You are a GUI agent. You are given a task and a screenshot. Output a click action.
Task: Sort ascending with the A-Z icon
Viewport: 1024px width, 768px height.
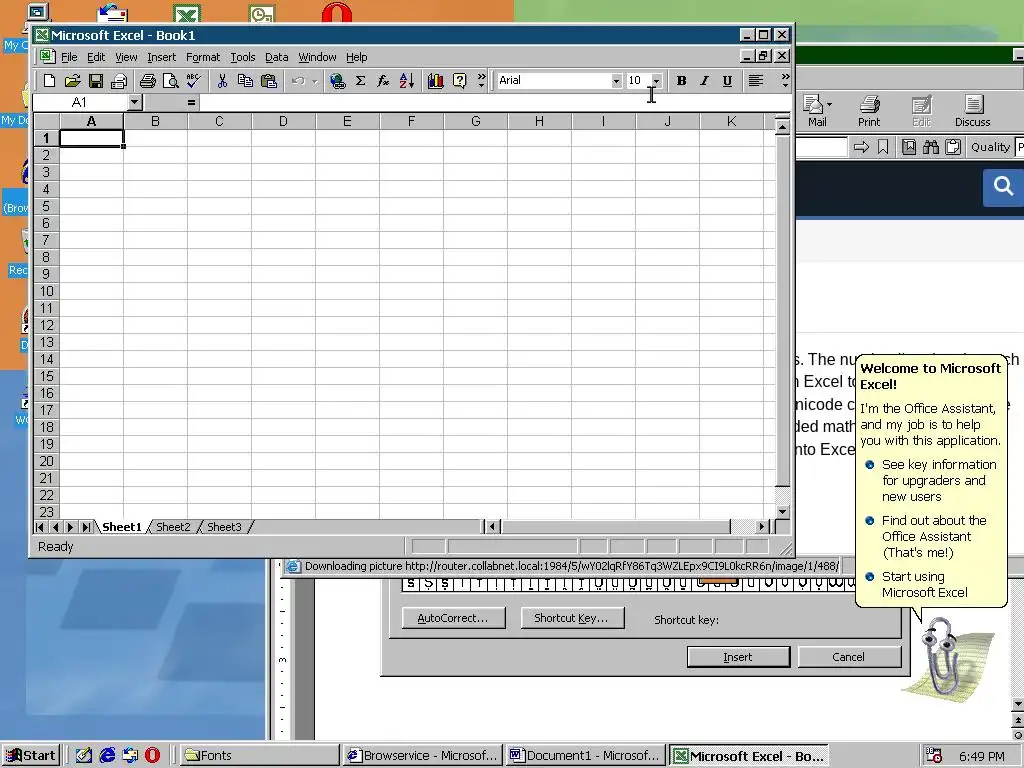pyautogui.click(x=406, y=81)
